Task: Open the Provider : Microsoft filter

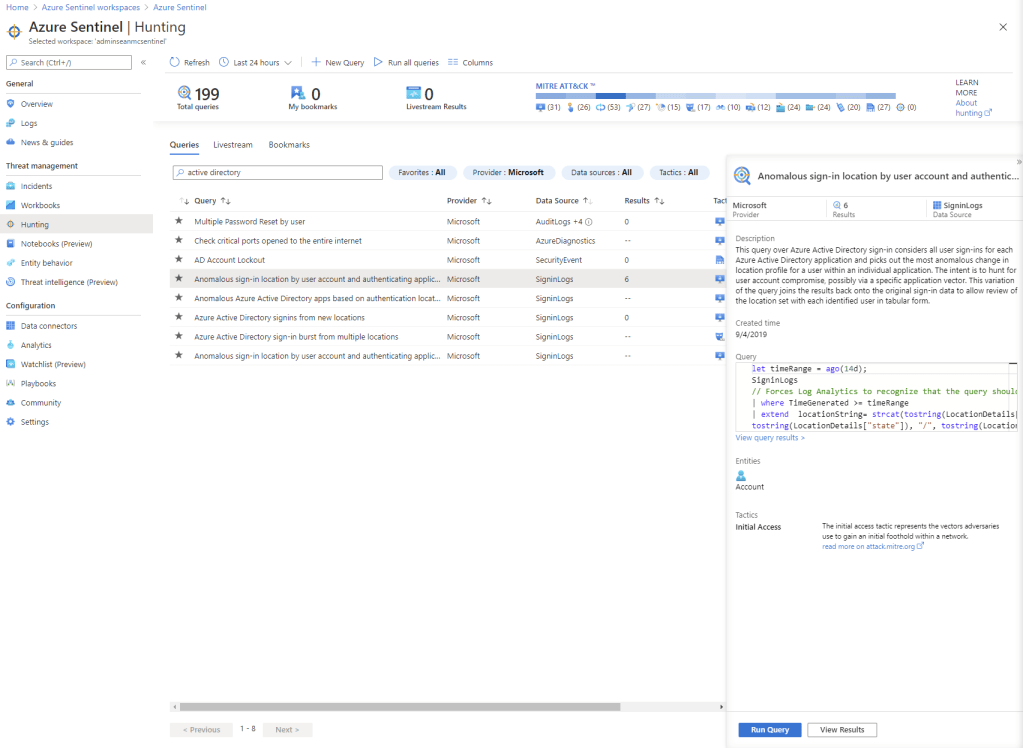Action: [508, 172]
